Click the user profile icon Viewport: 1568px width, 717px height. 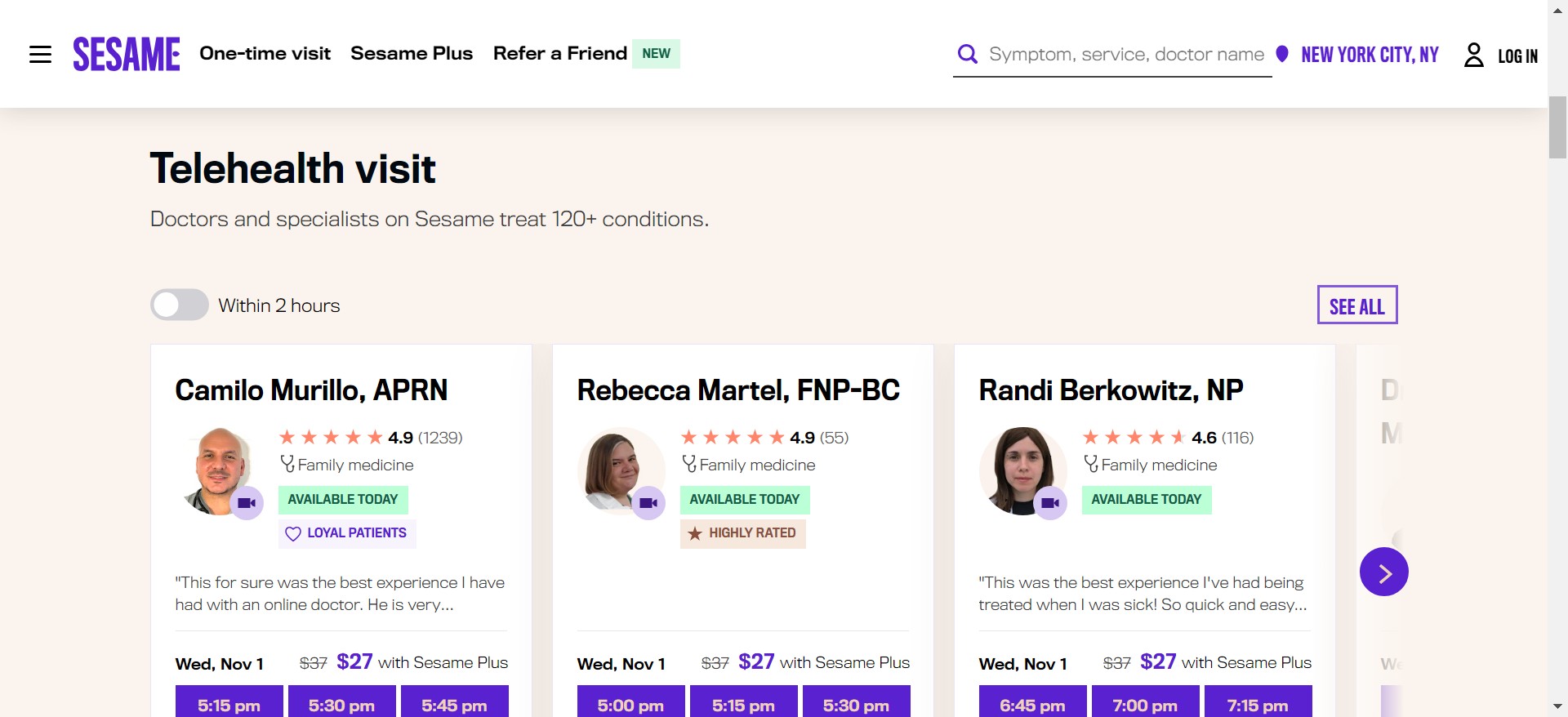1473,55
